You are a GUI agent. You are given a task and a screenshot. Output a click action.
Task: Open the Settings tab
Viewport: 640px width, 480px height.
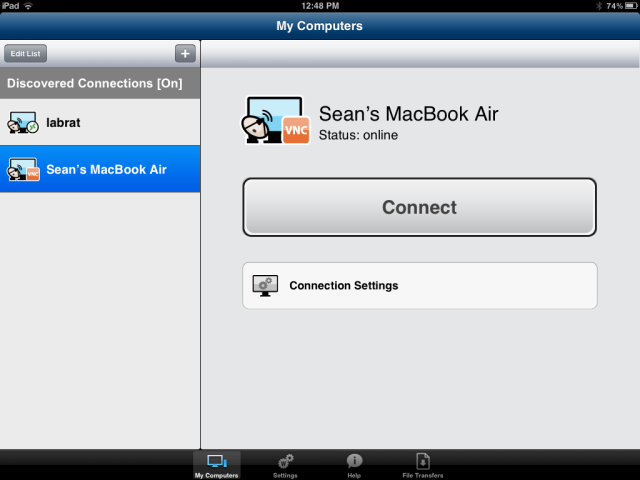[285, 465]
